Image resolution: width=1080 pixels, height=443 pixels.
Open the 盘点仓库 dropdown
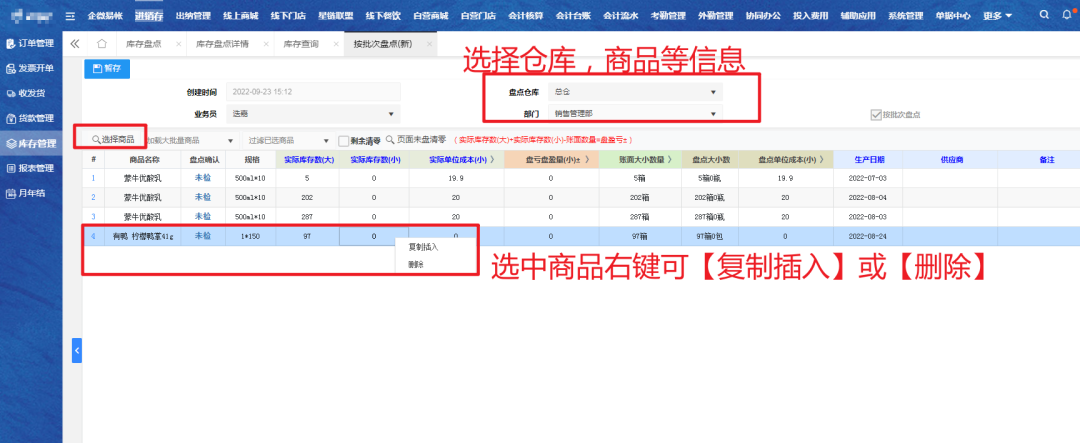tap(635, 92)
